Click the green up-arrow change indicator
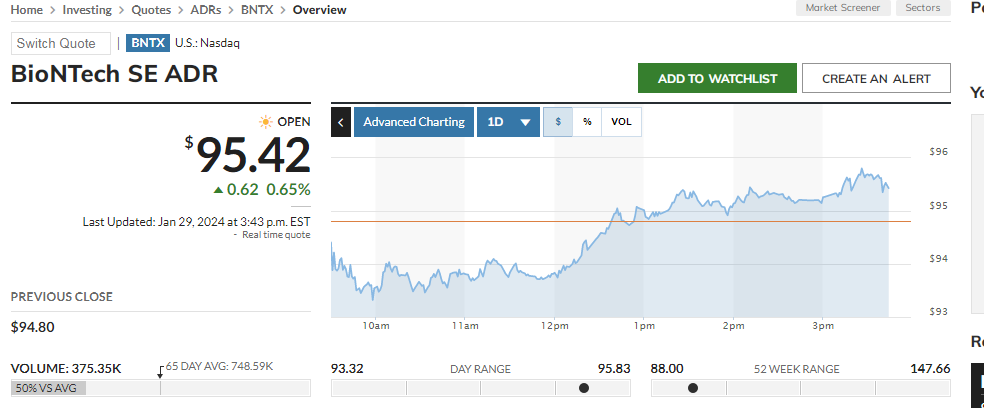 [218, 189]
